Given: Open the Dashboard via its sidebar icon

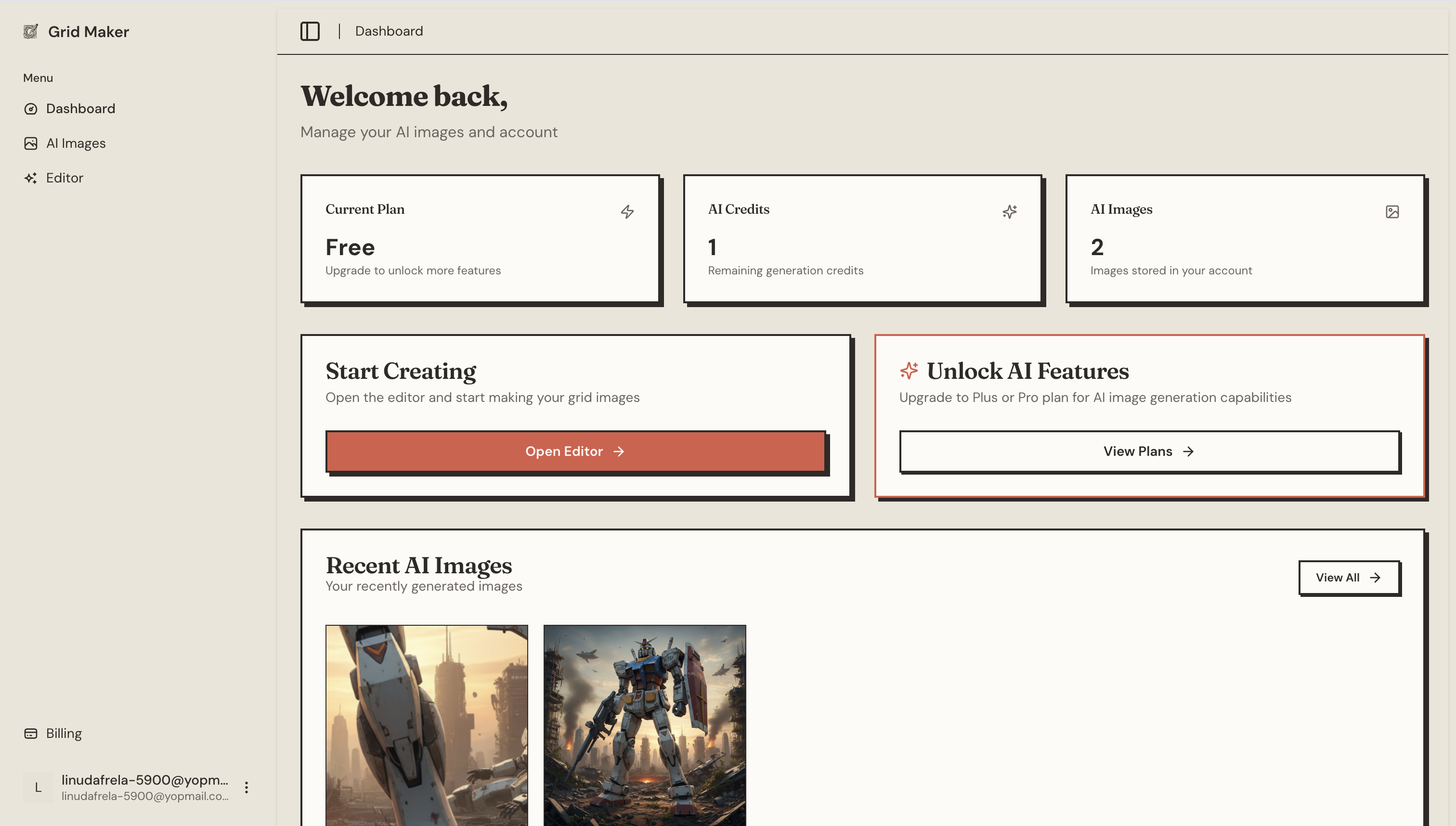Looking at the screenshot, I should 31,108.
